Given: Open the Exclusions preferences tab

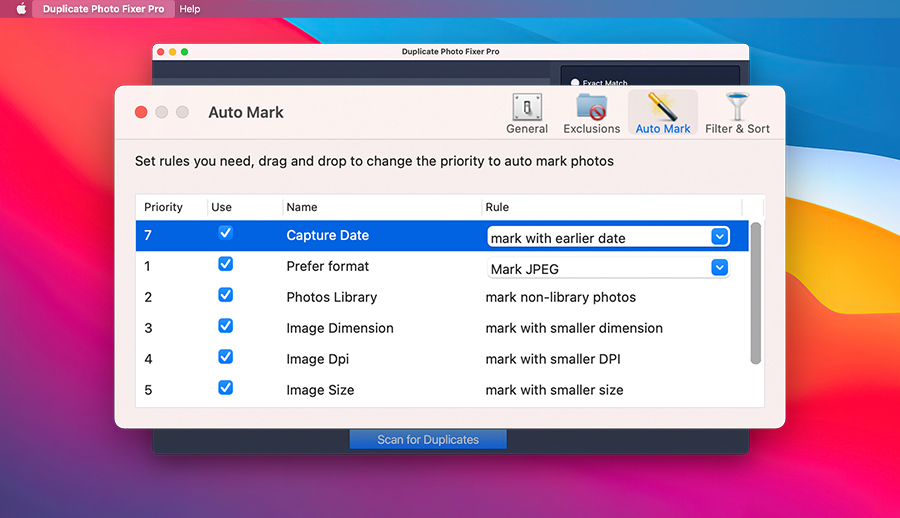Looking at the screenshot, I should (x=591, y=114).
